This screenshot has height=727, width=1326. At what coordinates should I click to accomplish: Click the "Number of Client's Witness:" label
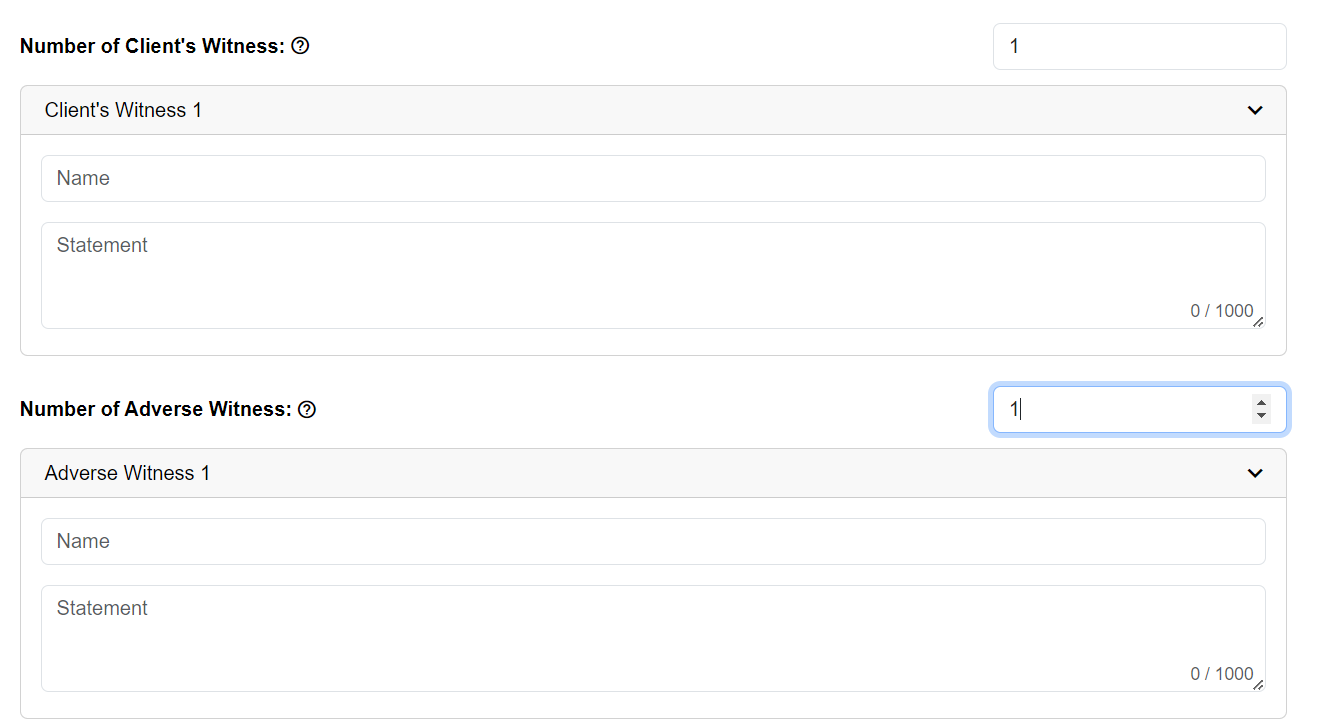[x=152, y=46]
